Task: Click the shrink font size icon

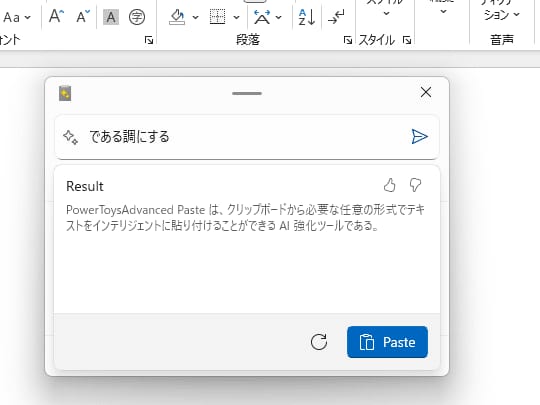Action: click(83, 16)
